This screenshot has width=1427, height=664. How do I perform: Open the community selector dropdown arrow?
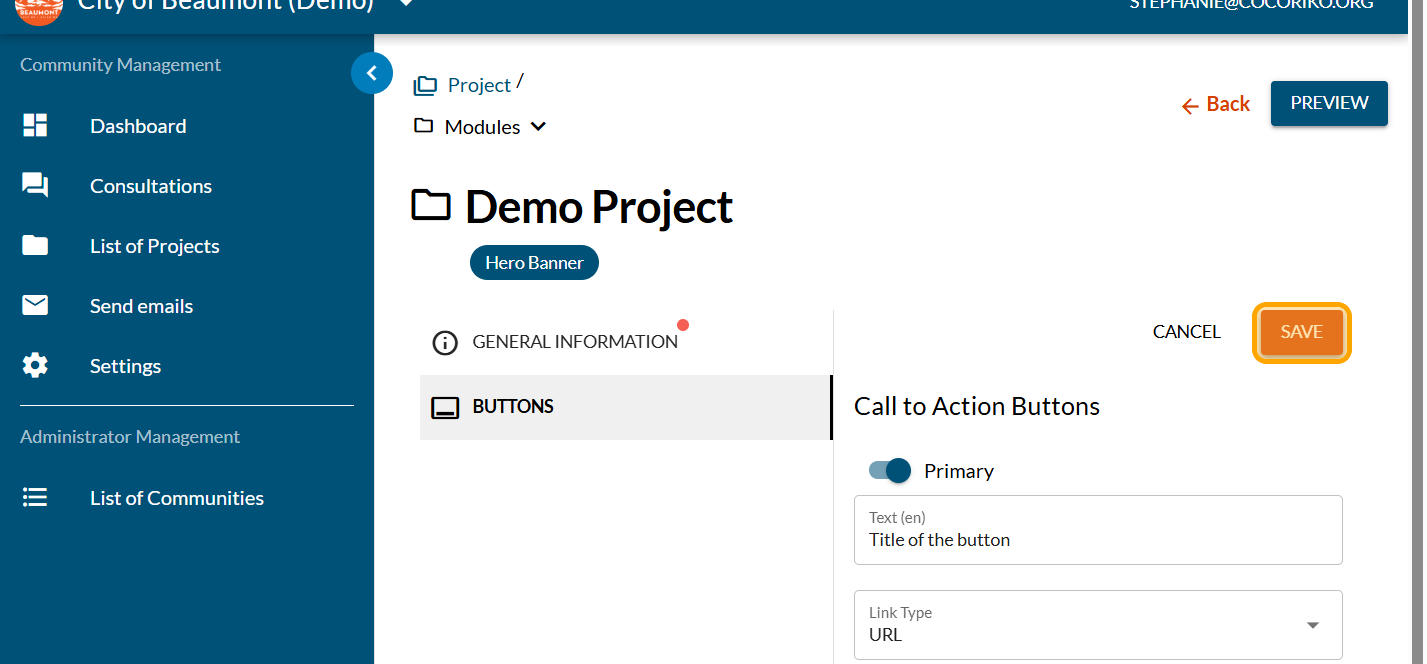coord(405,4)
